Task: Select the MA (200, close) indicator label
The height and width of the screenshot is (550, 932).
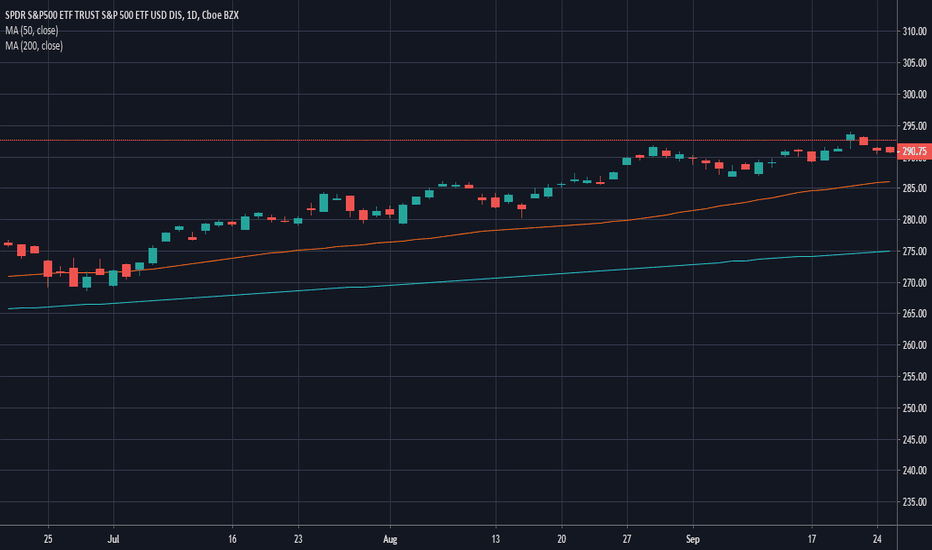Action: (34, 46)
